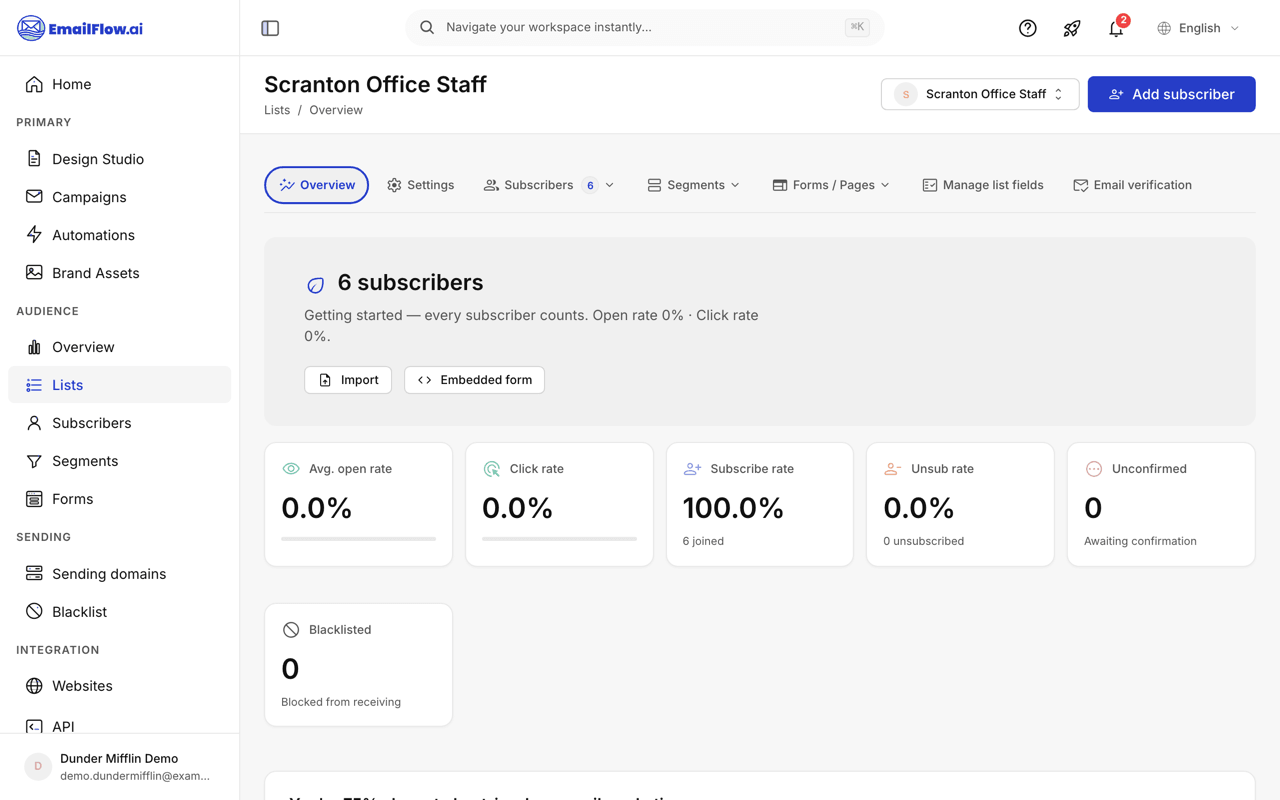Viewport: 1280px width, 800px height.
Task: Open Brand Assets image icon
Action: 34,273
